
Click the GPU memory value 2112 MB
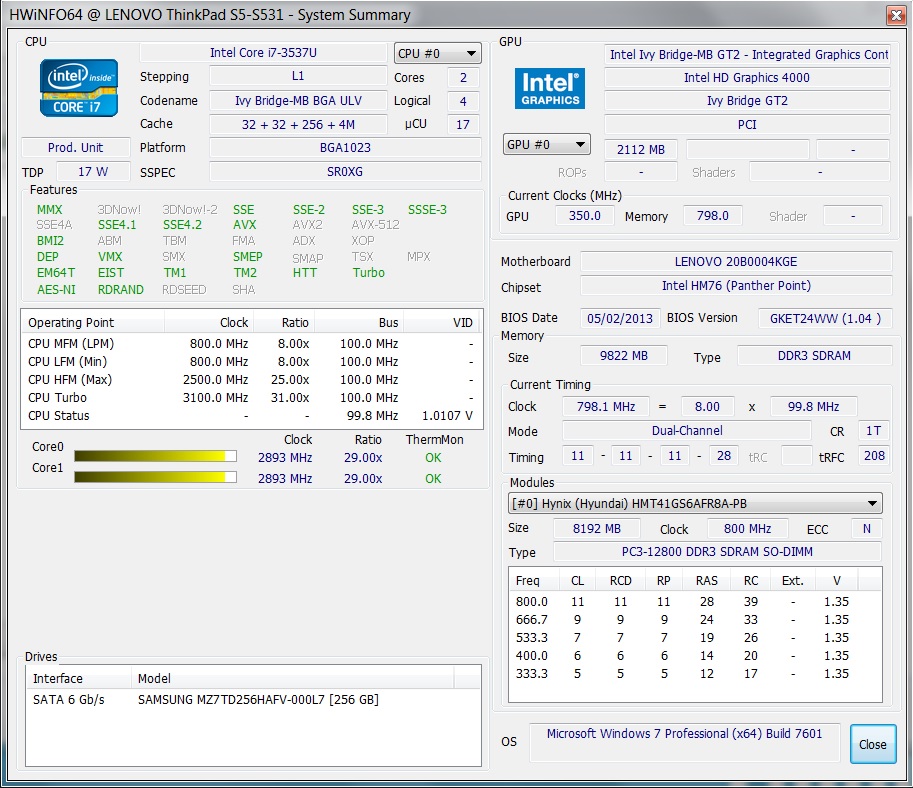point(641,150)
